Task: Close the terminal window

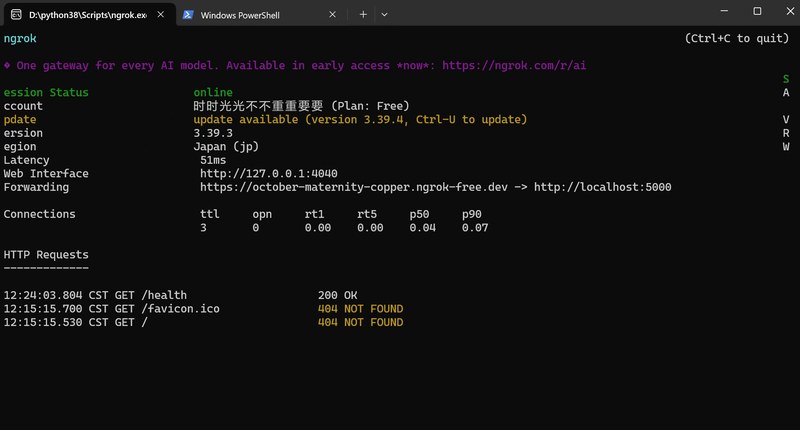Action: pyautogui.click(x=790, y=11)
